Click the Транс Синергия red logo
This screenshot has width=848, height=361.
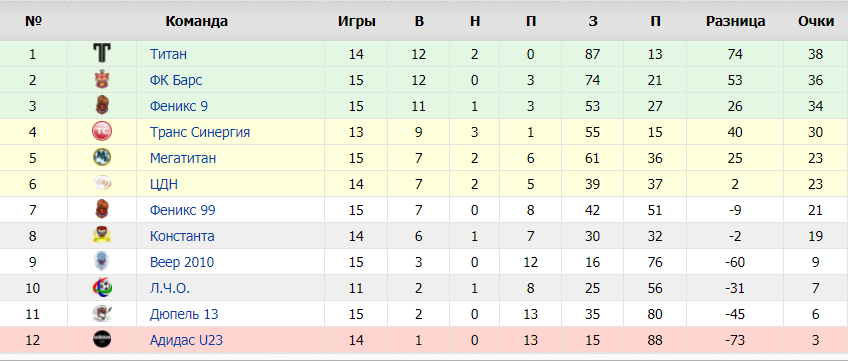tap(102, 132)
